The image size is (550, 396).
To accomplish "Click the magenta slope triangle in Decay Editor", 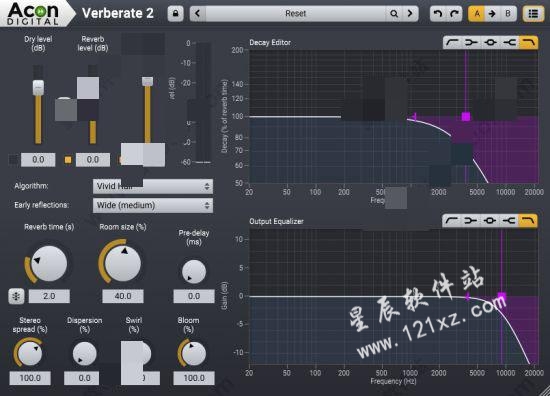I will pyautogui.click(x=414, y=116).
